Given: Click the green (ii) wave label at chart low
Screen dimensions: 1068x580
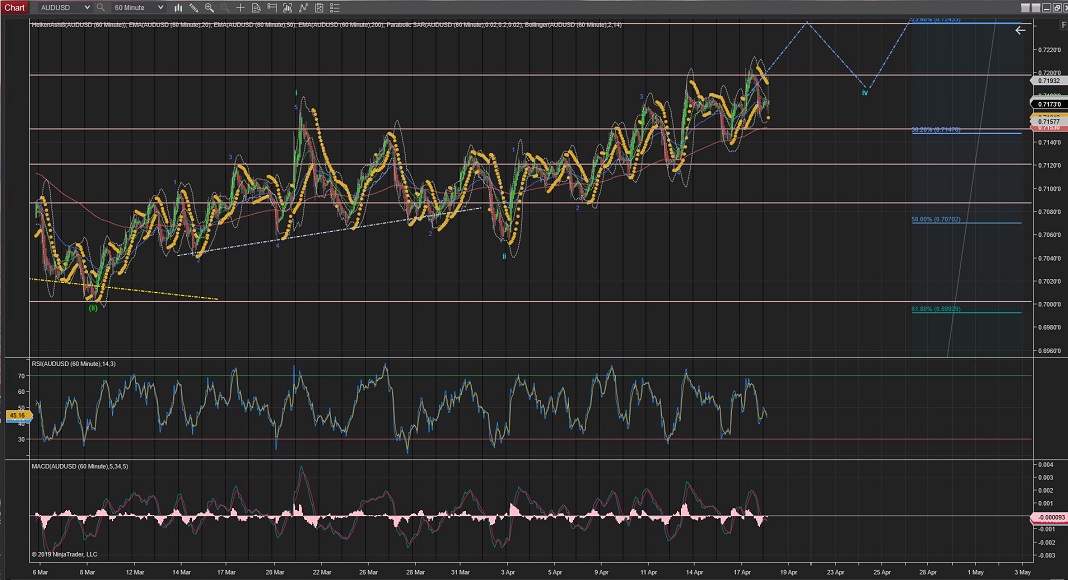Looking at the screenshot, I should (x=93, y=308).
